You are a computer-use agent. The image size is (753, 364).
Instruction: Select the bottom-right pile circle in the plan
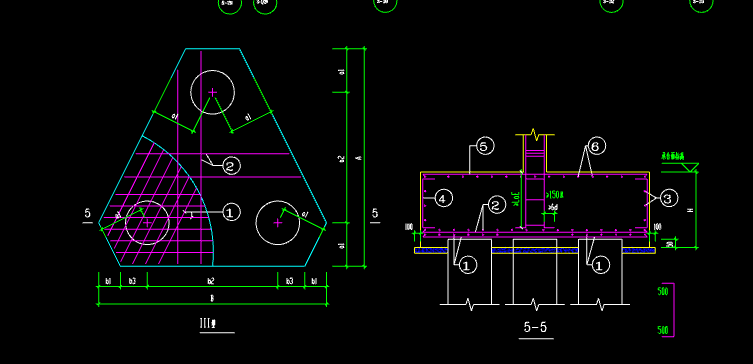click(x=278, y=223)
